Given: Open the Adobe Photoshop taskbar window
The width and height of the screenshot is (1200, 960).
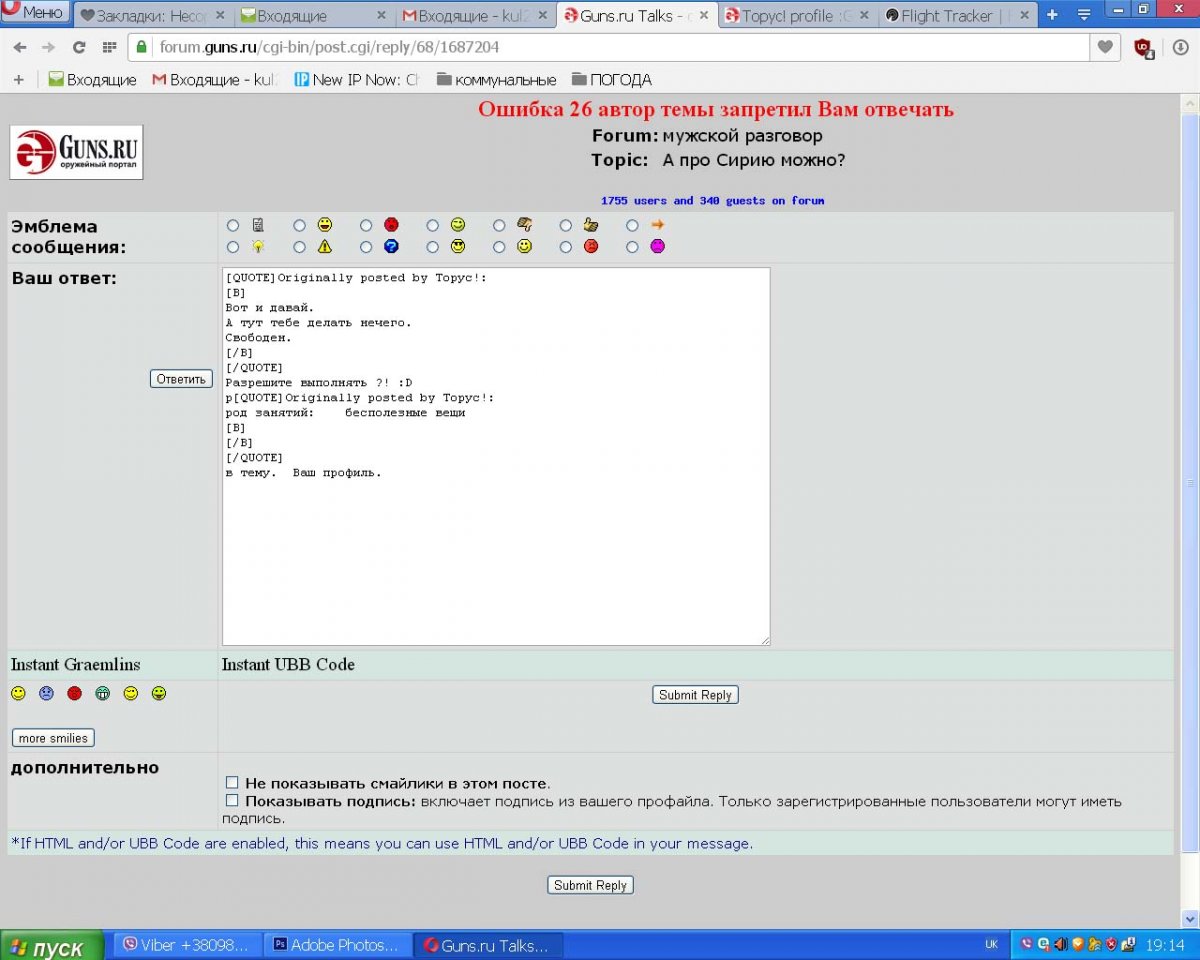Looking at the screenshot, I should pos(340,945).
